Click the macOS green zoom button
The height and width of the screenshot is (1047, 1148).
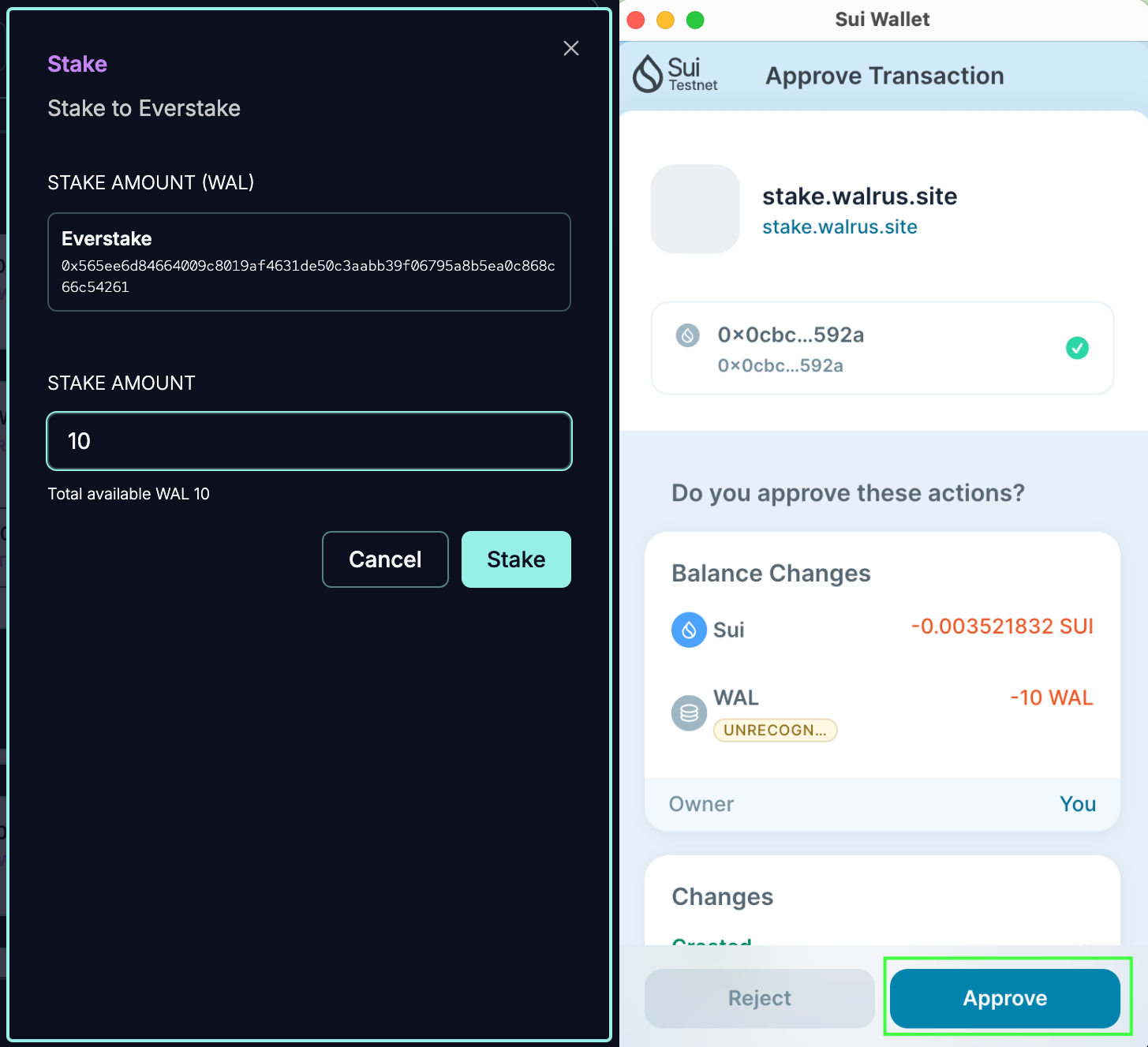(x=695, y=20)
